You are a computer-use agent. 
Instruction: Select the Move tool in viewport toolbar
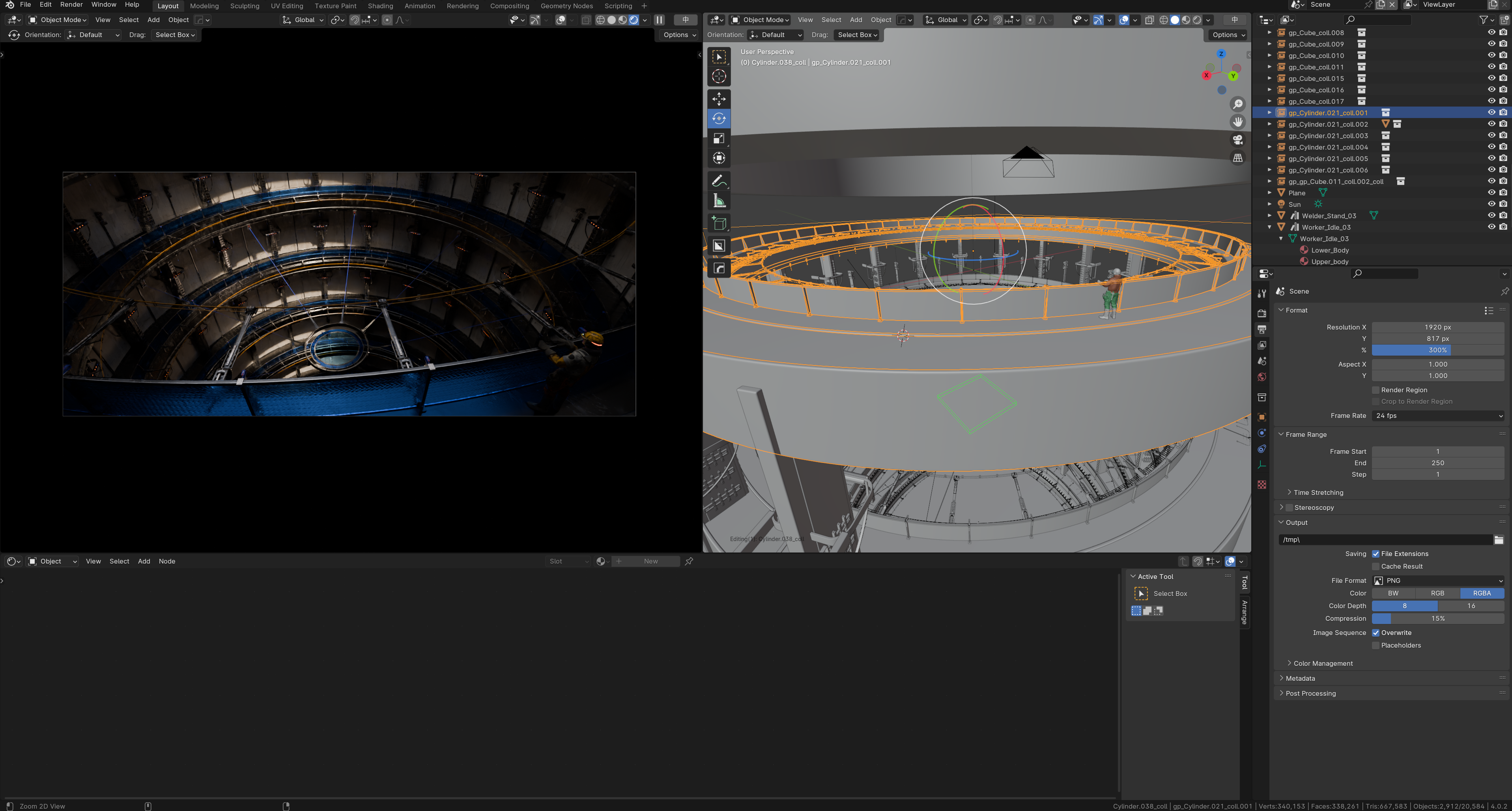[718, 99]
